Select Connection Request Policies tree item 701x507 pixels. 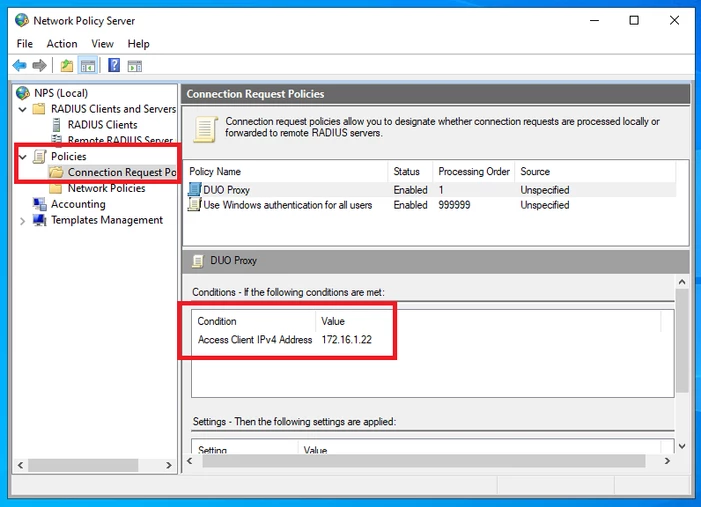122,172
